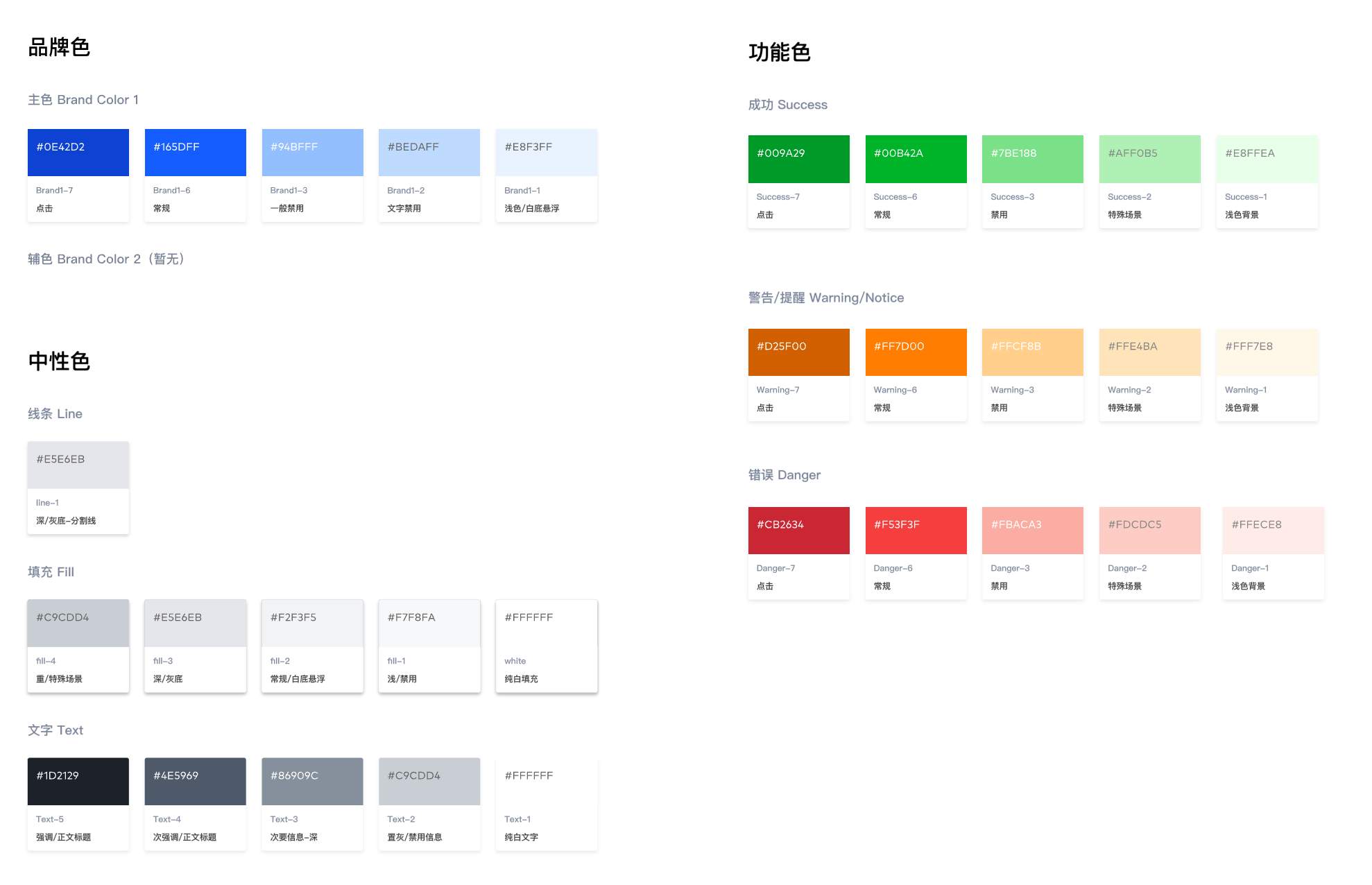Screen dimensions: 1372x885
Task: Choose the #4E5969 Text-4 color swatch
Action: (x=196, y=782)
